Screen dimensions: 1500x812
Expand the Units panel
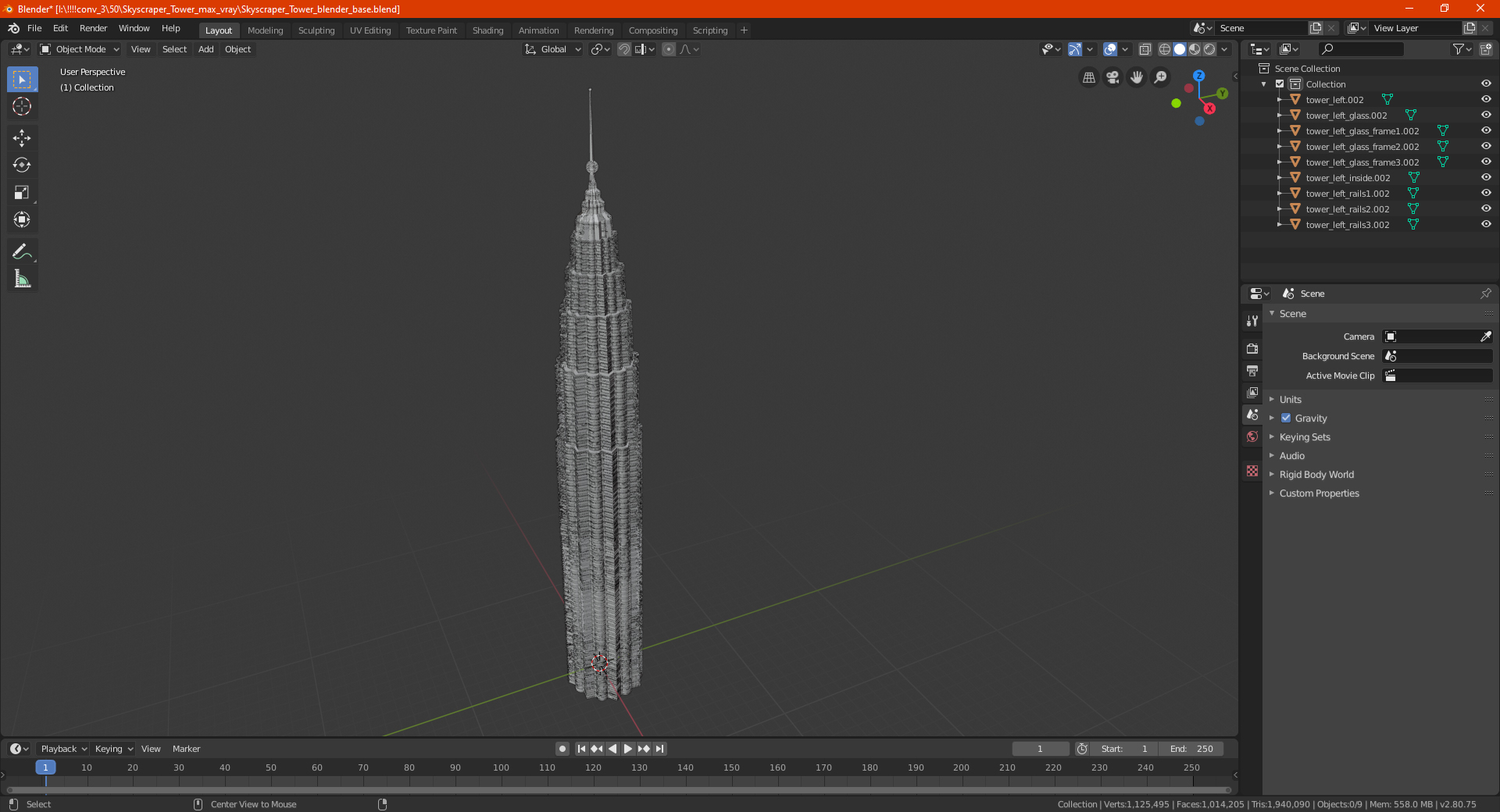coord(1290,400)
